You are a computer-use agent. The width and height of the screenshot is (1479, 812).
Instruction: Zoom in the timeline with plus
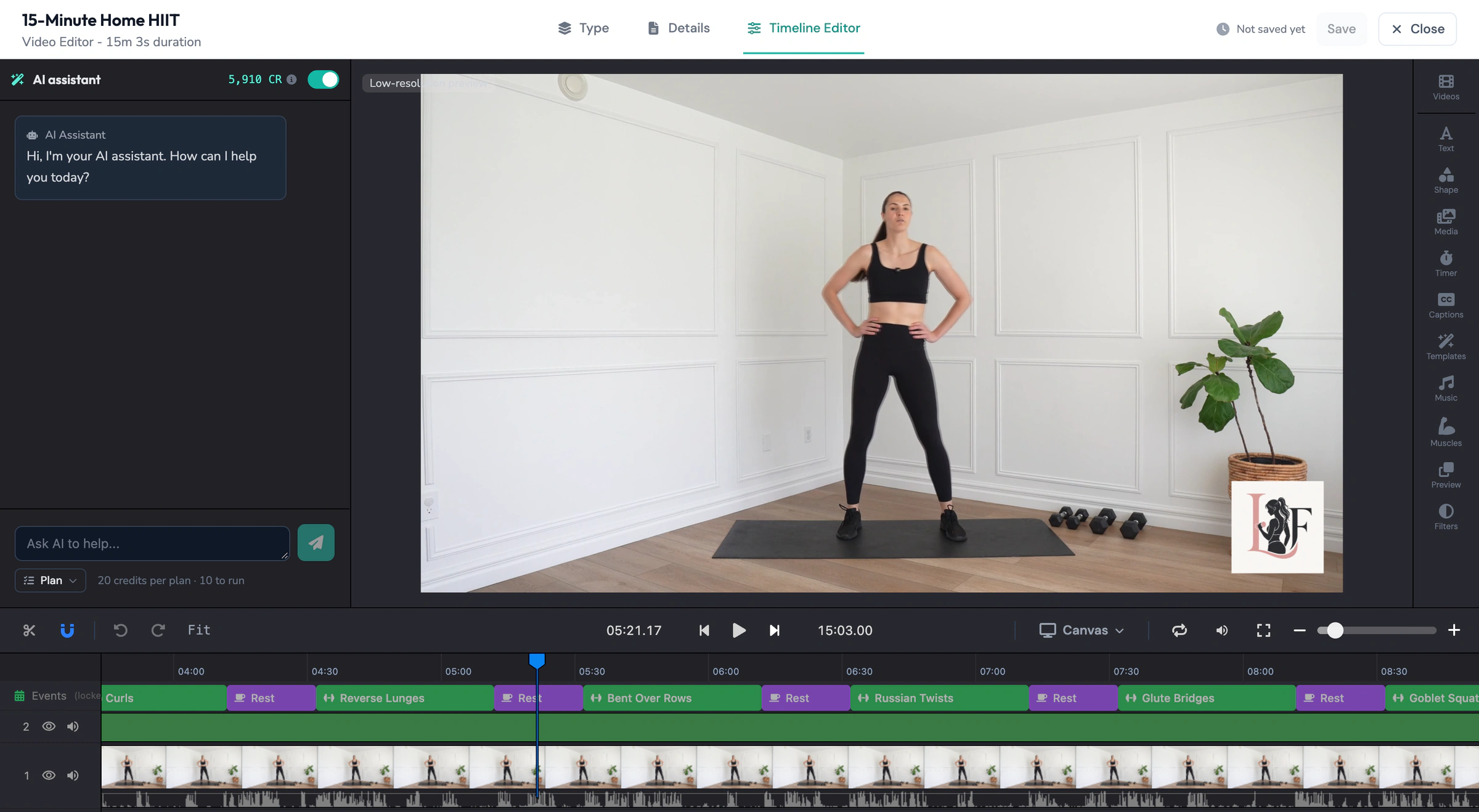coord(1454,630)
